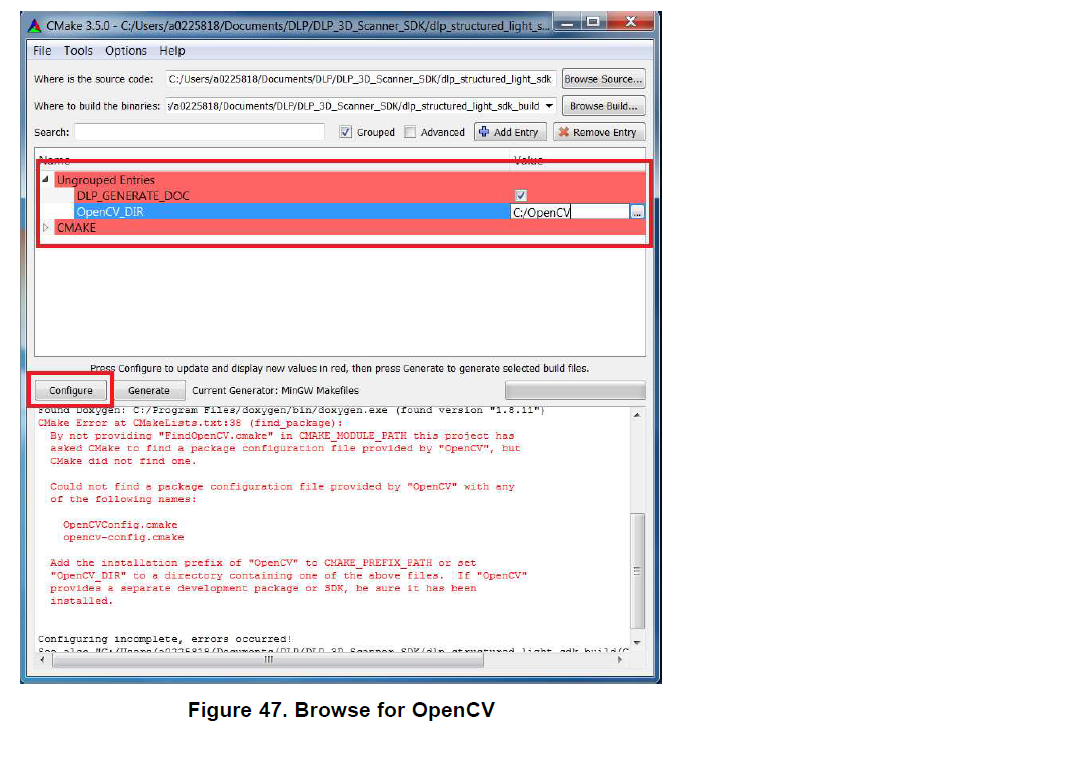1074x761 pixels.
Task: Click the Remove Entry button
Action: pyautogui.click(x=599, y=132)
